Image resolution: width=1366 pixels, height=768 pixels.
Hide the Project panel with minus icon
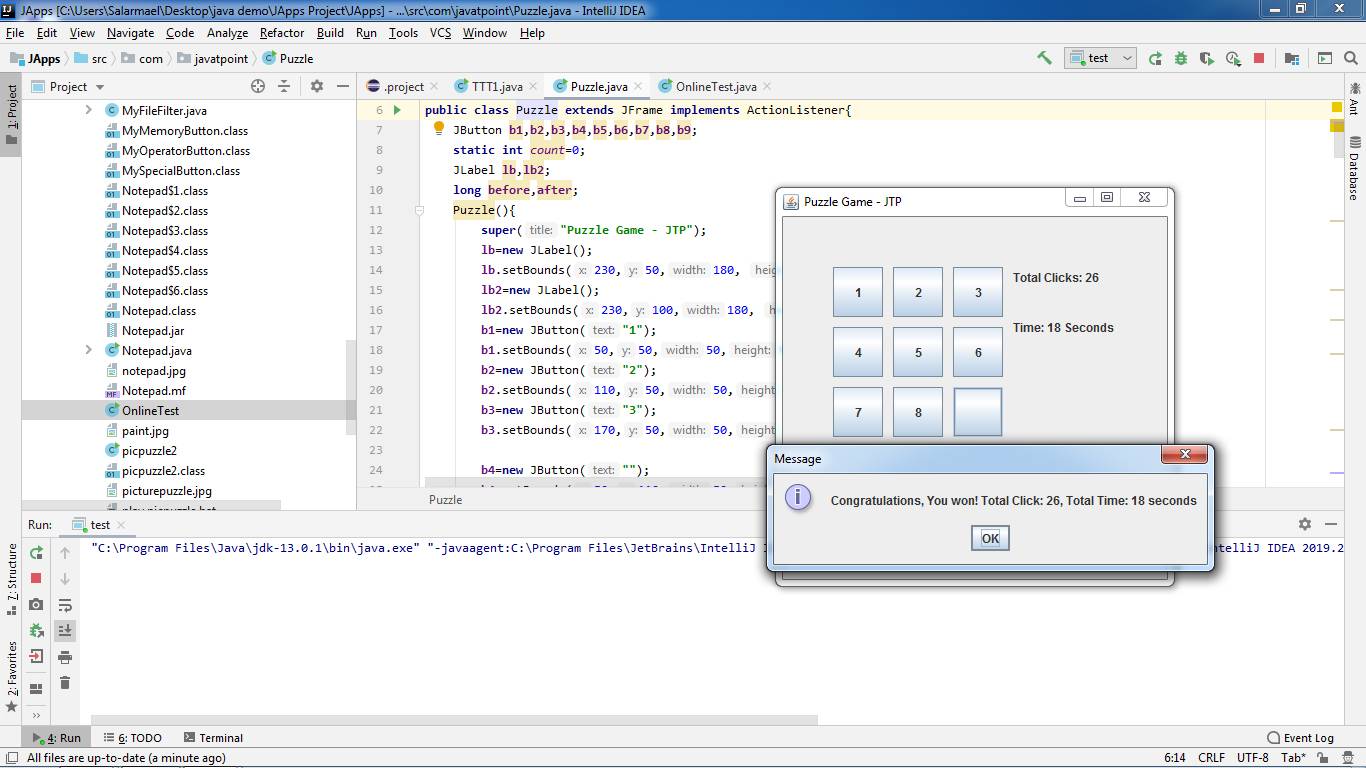343,86
